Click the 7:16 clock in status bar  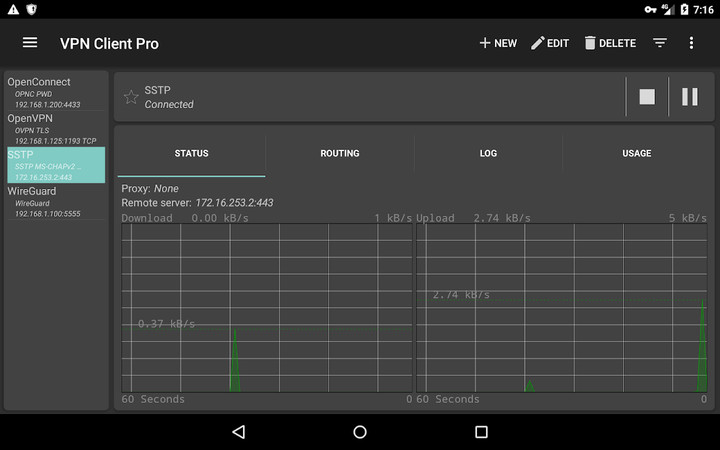pos(703,10)
